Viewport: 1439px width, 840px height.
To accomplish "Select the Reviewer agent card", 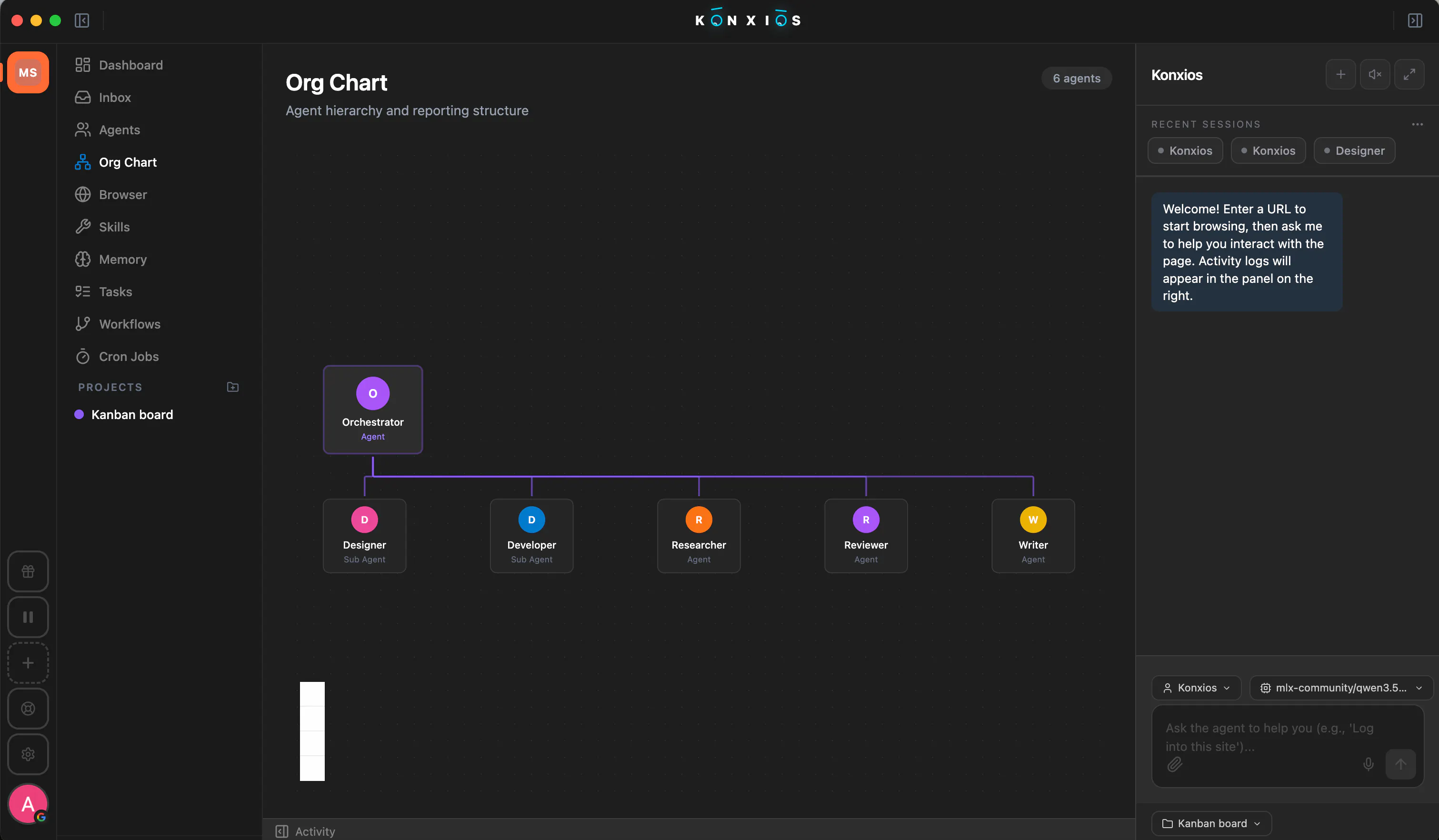I will pos(866,536).
